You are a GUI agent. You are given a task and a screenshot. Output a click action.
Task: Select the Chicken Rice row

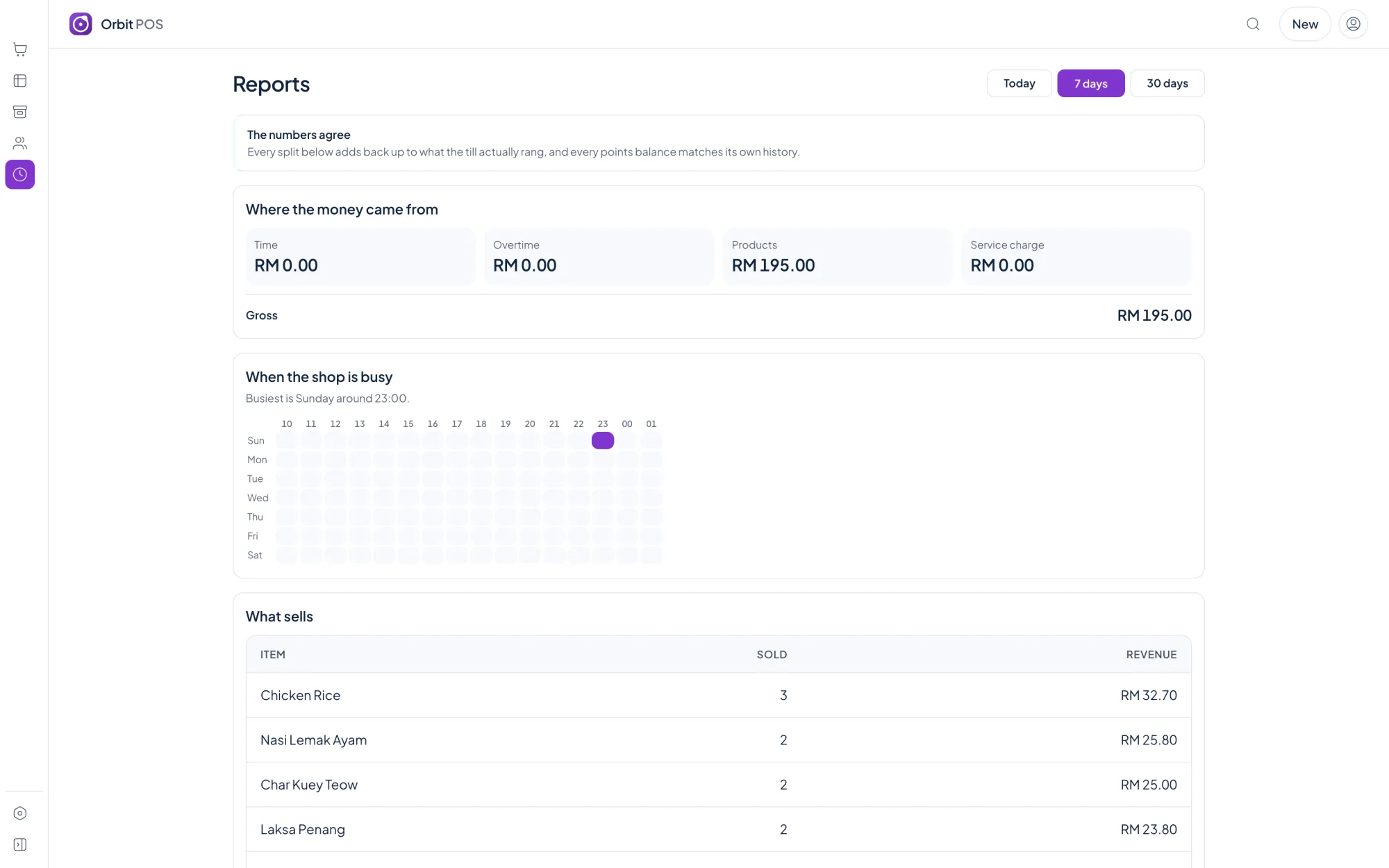pyautogui.click(x=719, y=695)
